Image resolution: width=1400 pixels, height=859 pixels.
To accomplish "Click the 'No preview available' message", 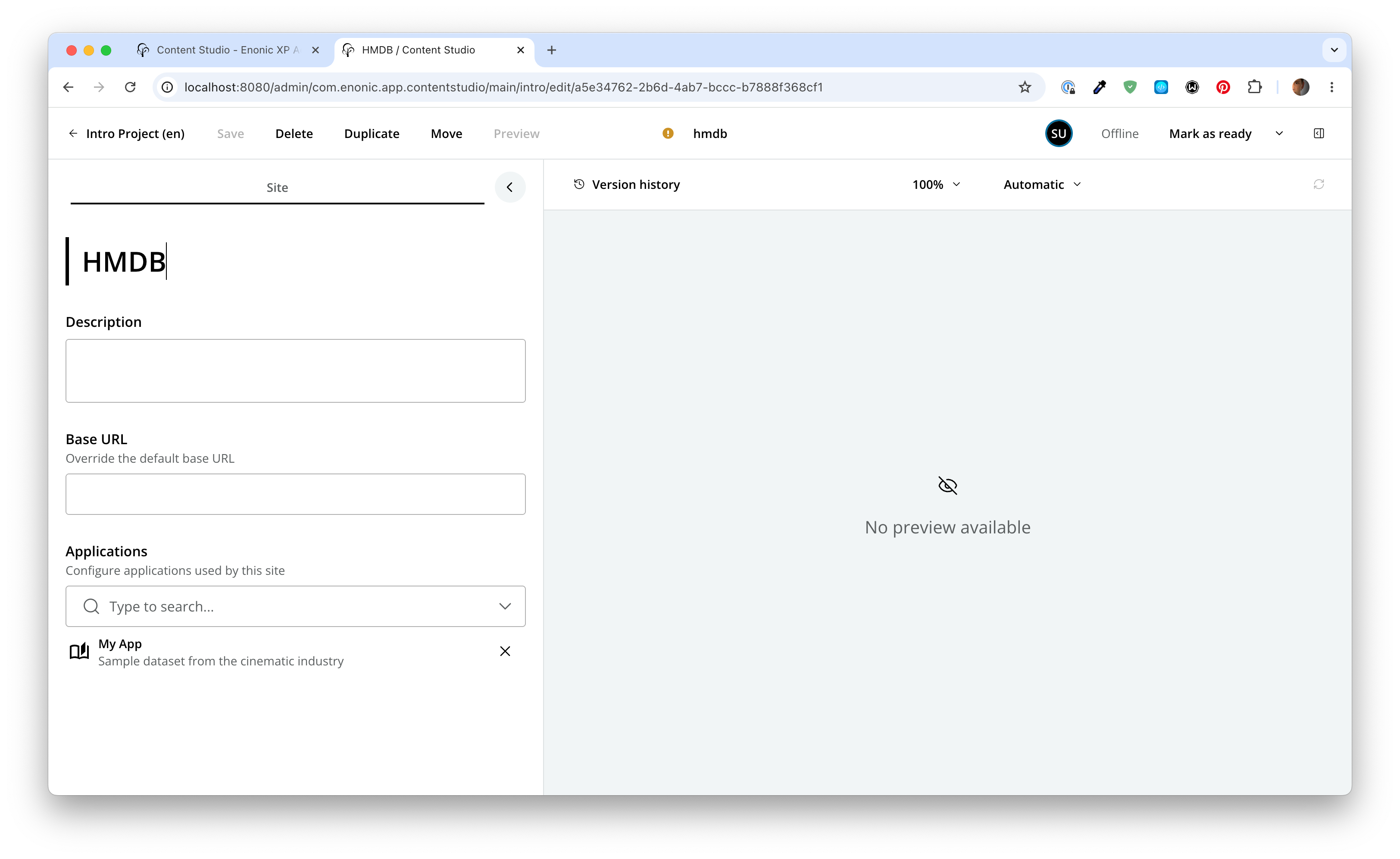I will pos(947,527).
